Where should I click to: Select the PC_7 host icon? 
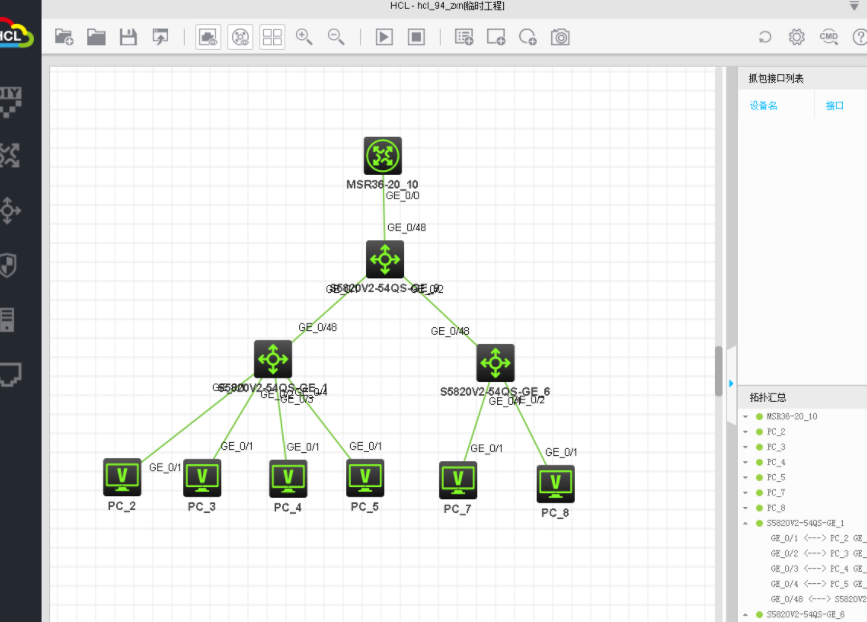[458, 480]
